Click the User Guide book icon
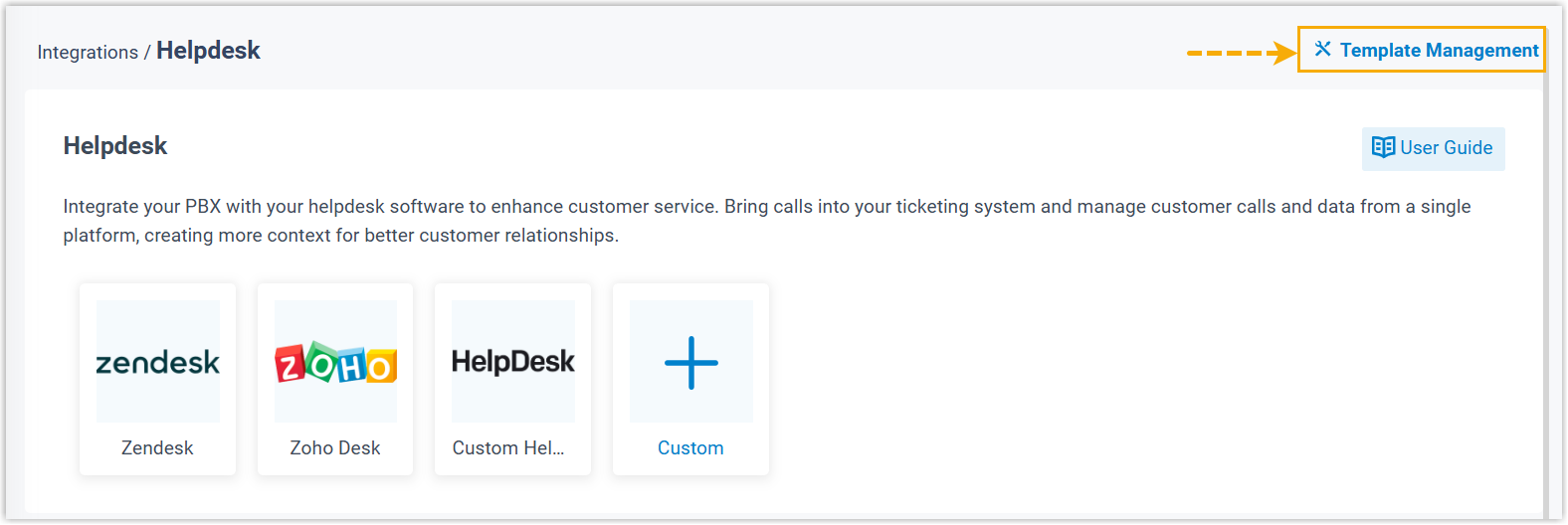Image resolution: width=1568 pixels, height=525 pixels. coord(1383,147)
